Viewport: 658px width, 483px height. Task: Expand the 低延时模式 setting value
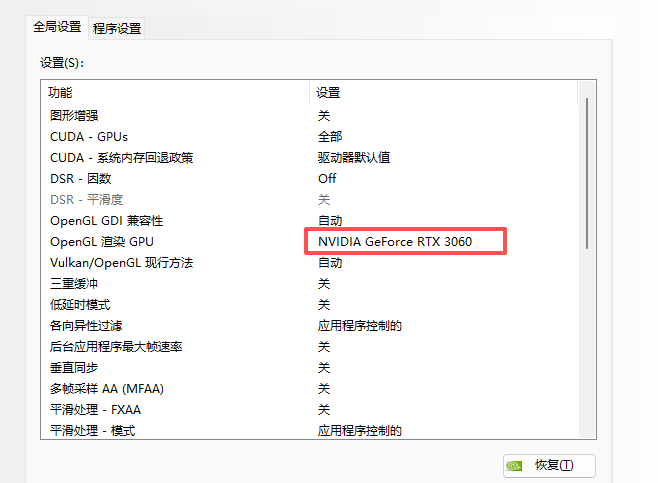point(324,304)
